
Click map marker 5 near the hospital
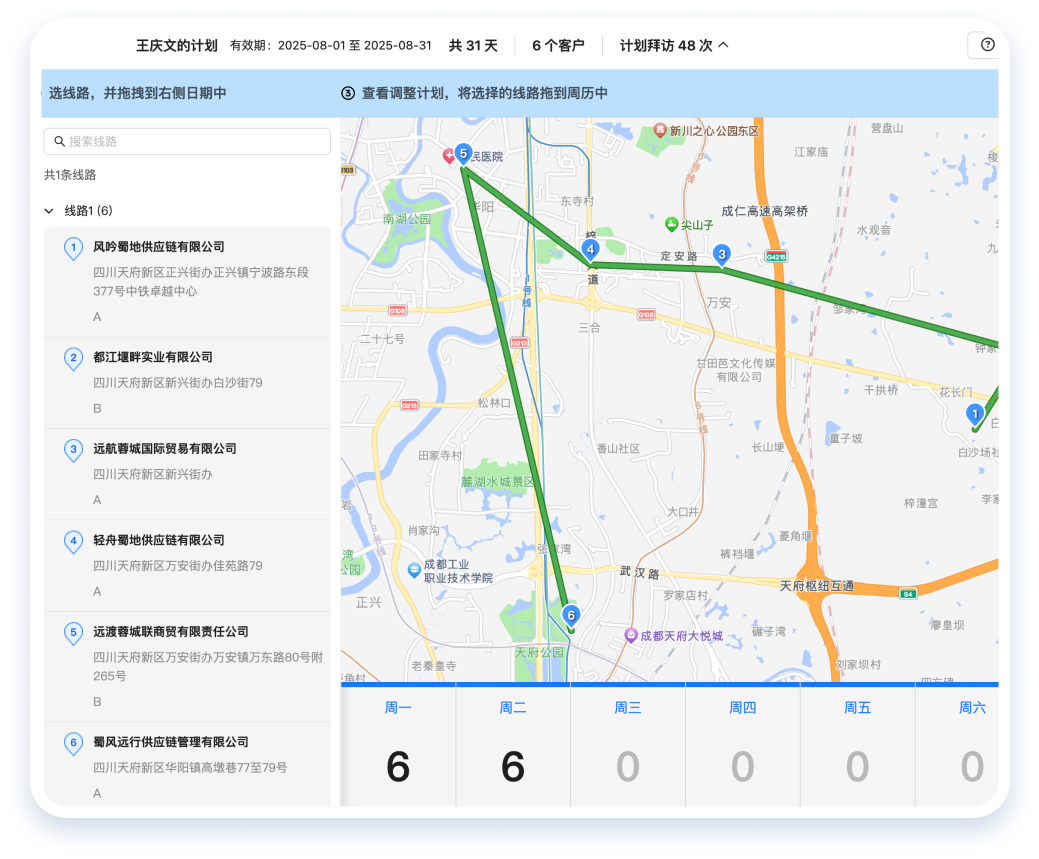point(463,153)
